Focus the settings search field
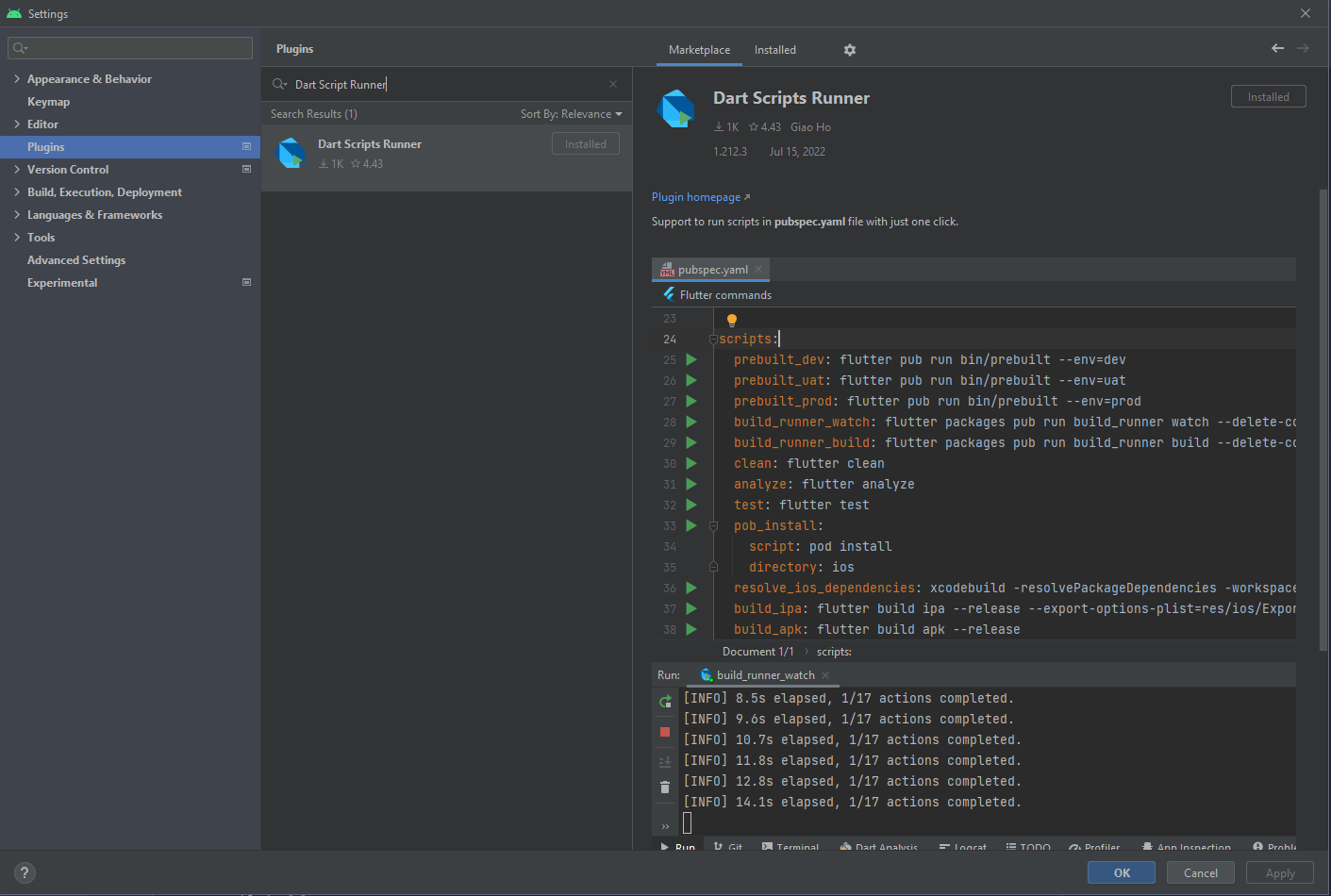The width and height of the screenshot is (1331, 896). tap(130, 48)
